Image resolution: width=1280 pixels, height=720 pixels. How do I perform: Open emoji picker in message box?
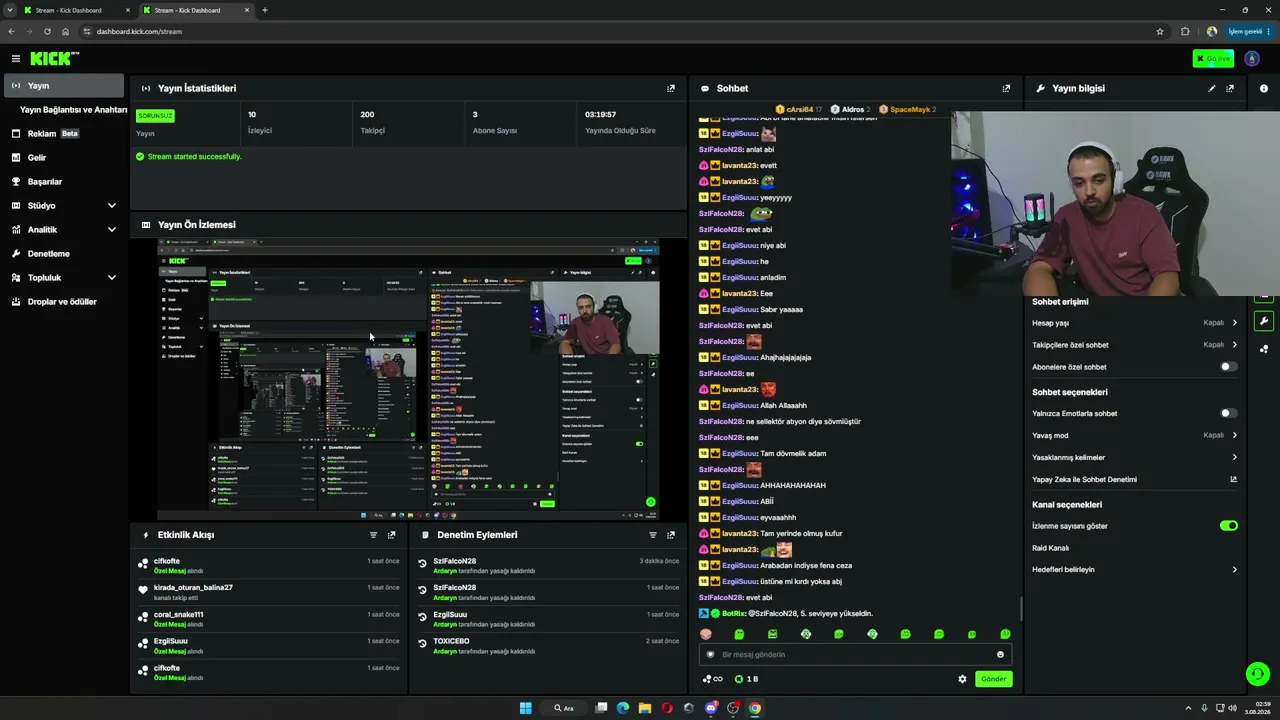point(1000,655)
